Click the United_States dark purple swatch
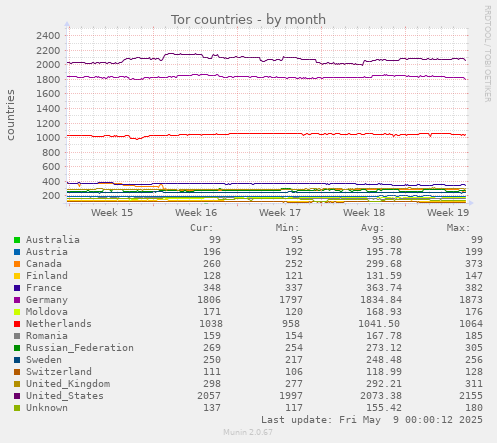Screen dimensions: 497x443 point(17,396)
